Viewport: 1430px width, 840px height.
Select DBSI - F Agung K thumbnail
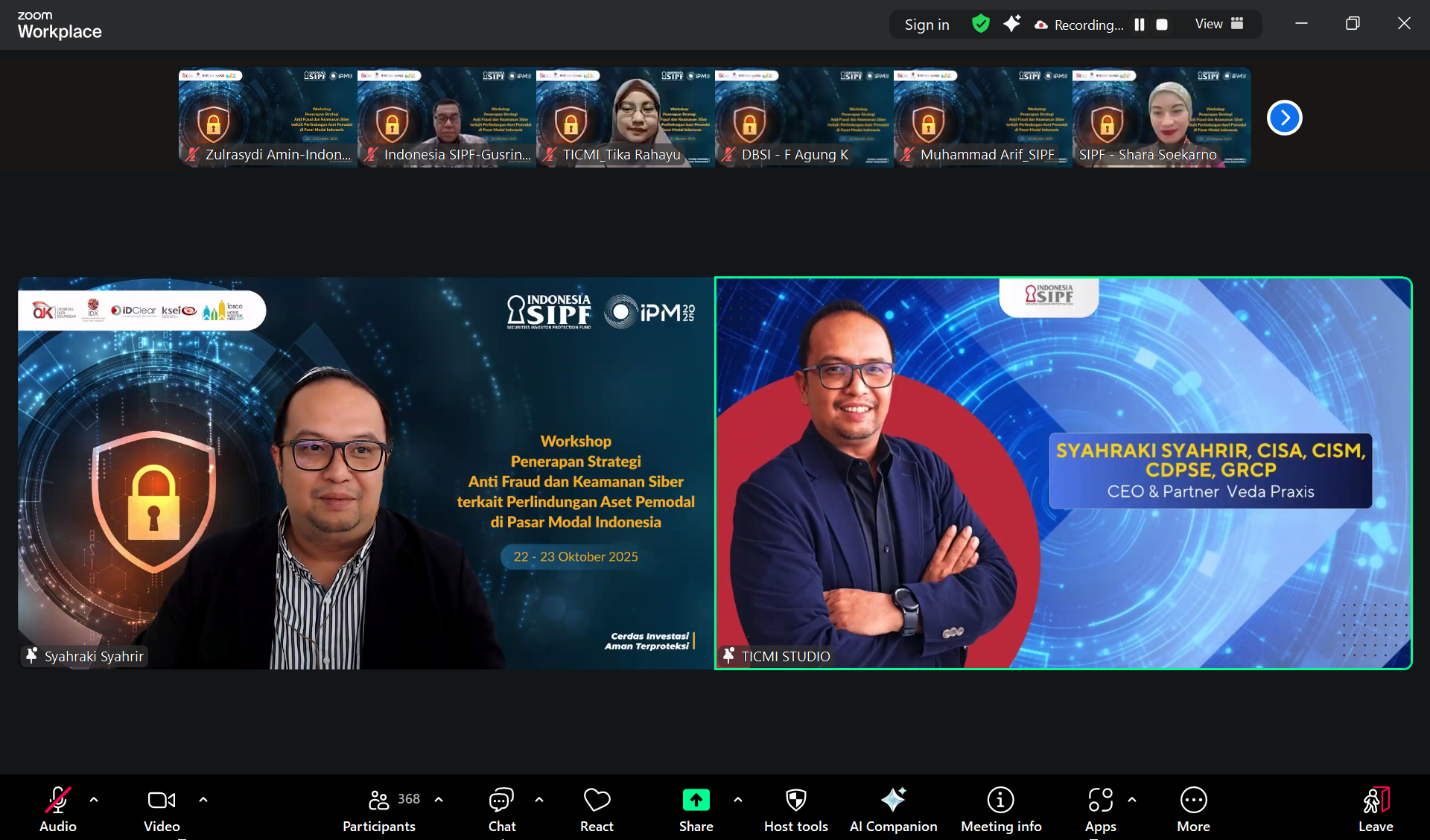click(x=804, y=118)
